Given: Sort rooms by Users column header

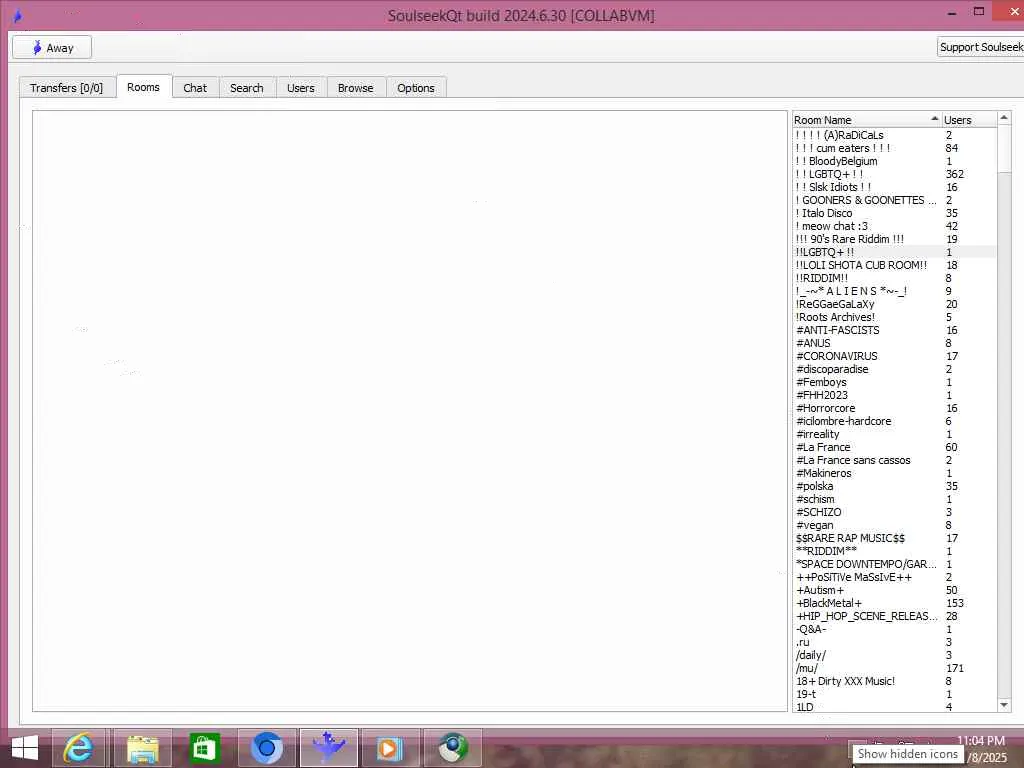Looking at the screenshot, I should pos(969,120).
